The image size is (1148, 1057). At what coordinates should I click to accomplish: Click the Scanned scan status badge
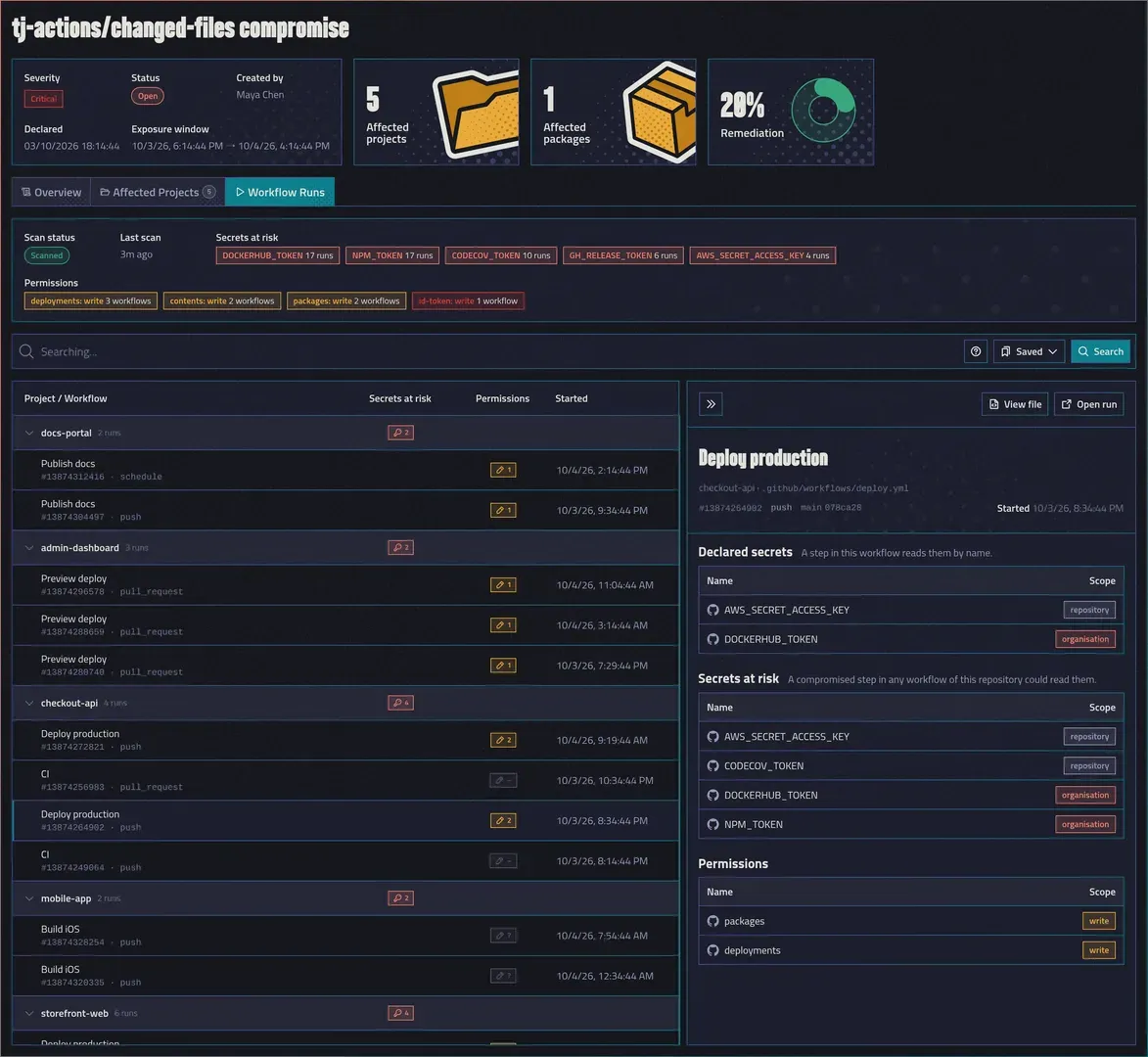tap(46, 255)
